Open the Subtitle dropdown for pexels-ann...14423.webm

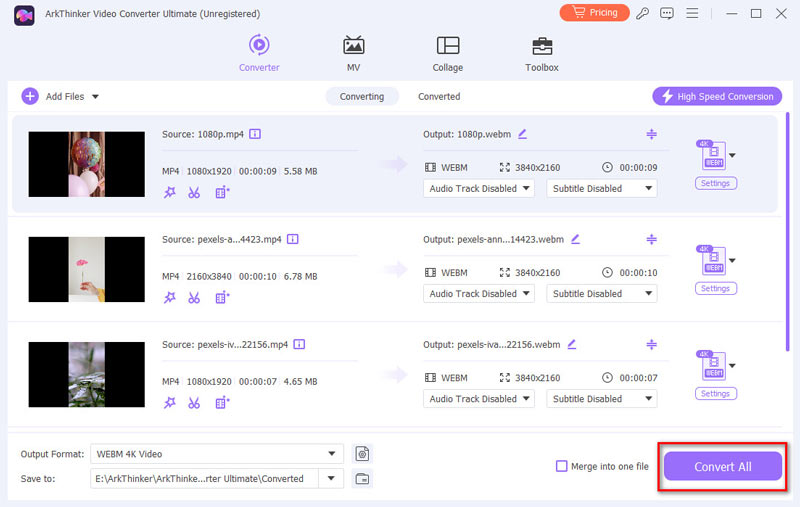tap(602, 294)
